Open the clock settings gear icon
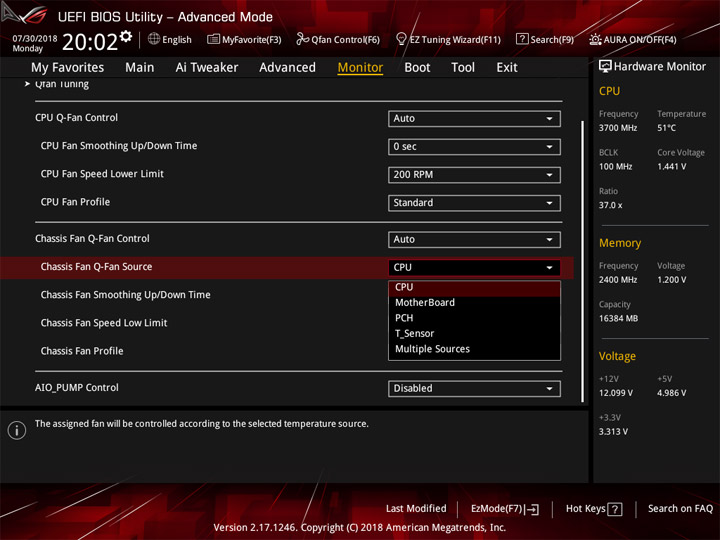Screen dimensions: 720x540 point(126,36)
